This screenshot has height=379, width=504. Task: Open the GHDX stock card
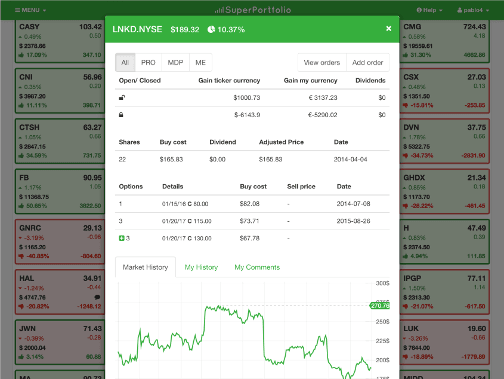(444, 191)
